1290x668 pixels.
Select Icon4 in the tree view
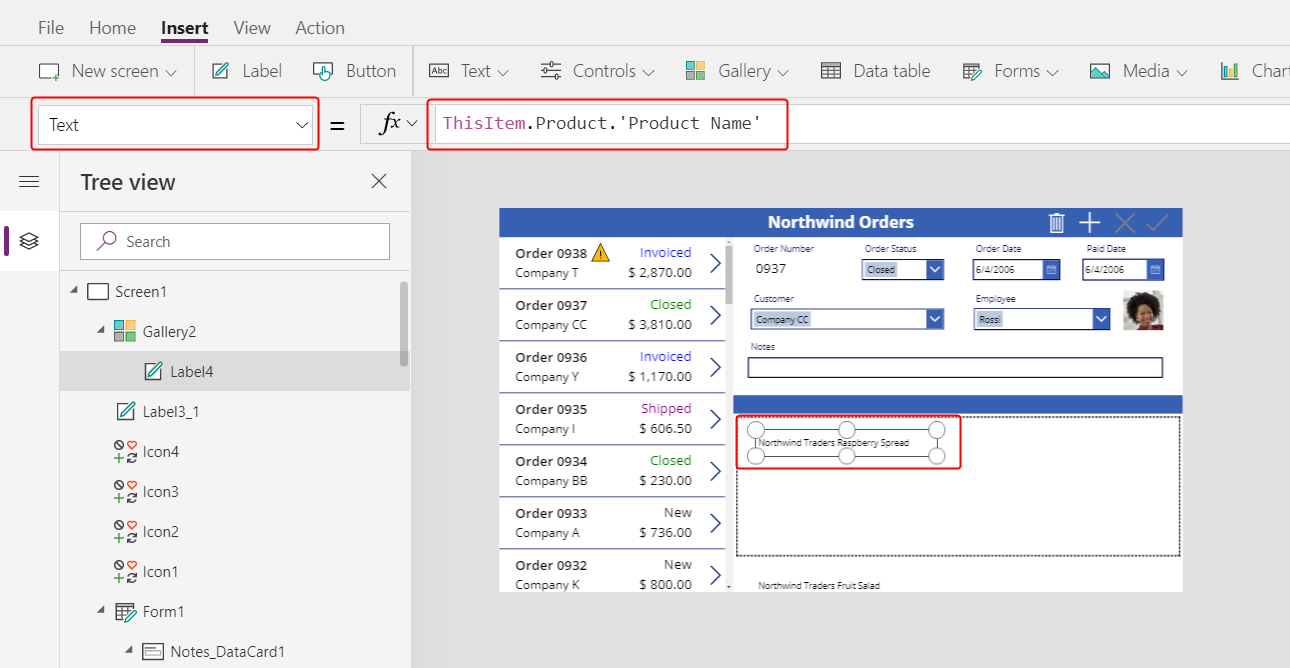(x=160, y=451)
